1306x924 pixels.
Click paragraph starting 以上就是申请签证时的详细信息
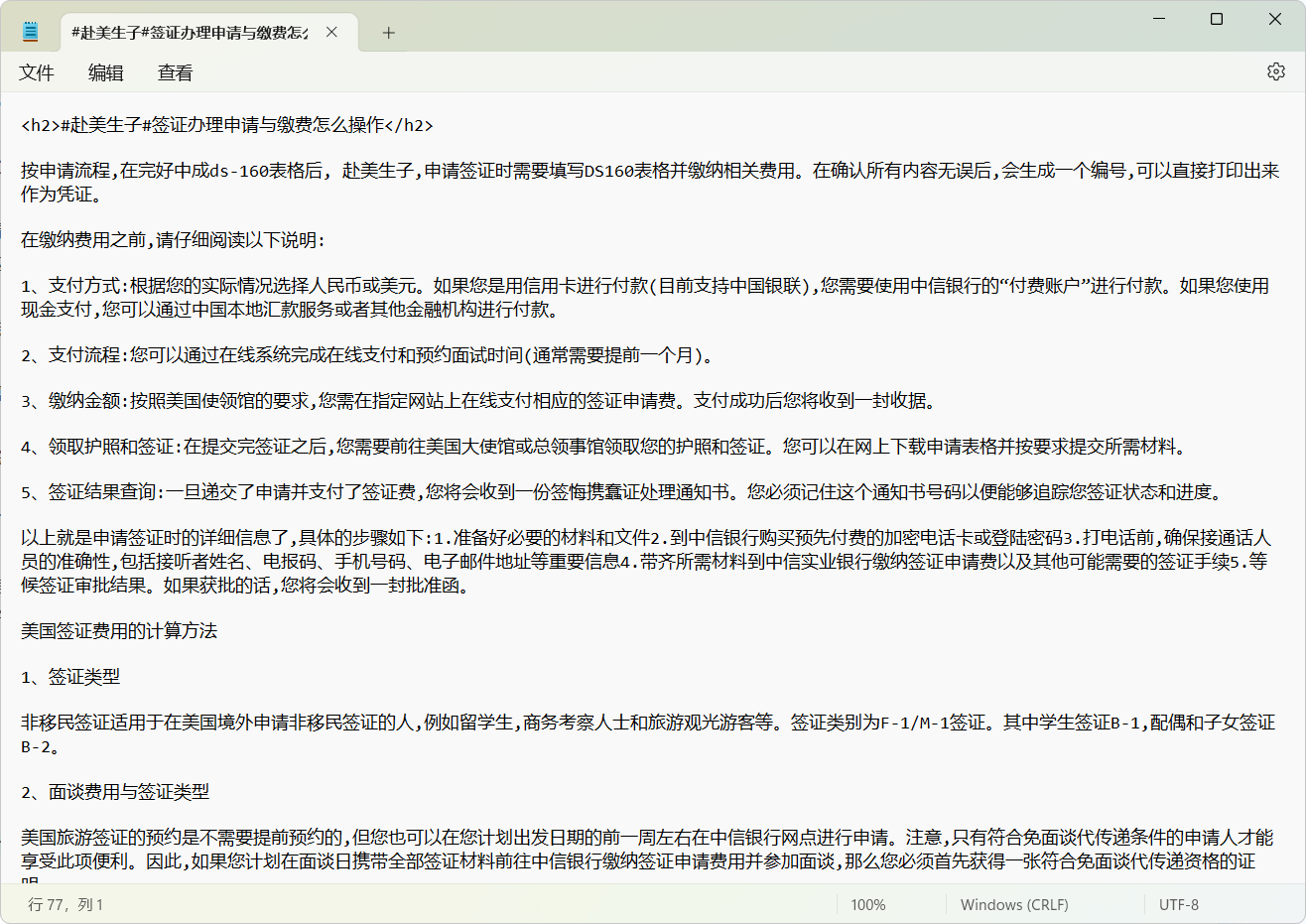[x=645, y=562]
